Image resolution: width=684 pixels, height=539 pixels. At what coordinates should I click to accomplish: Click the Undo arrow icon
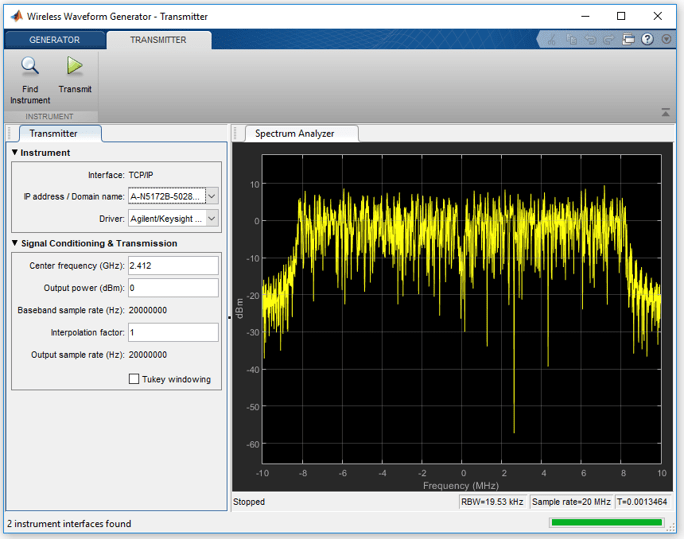point(591,40)
